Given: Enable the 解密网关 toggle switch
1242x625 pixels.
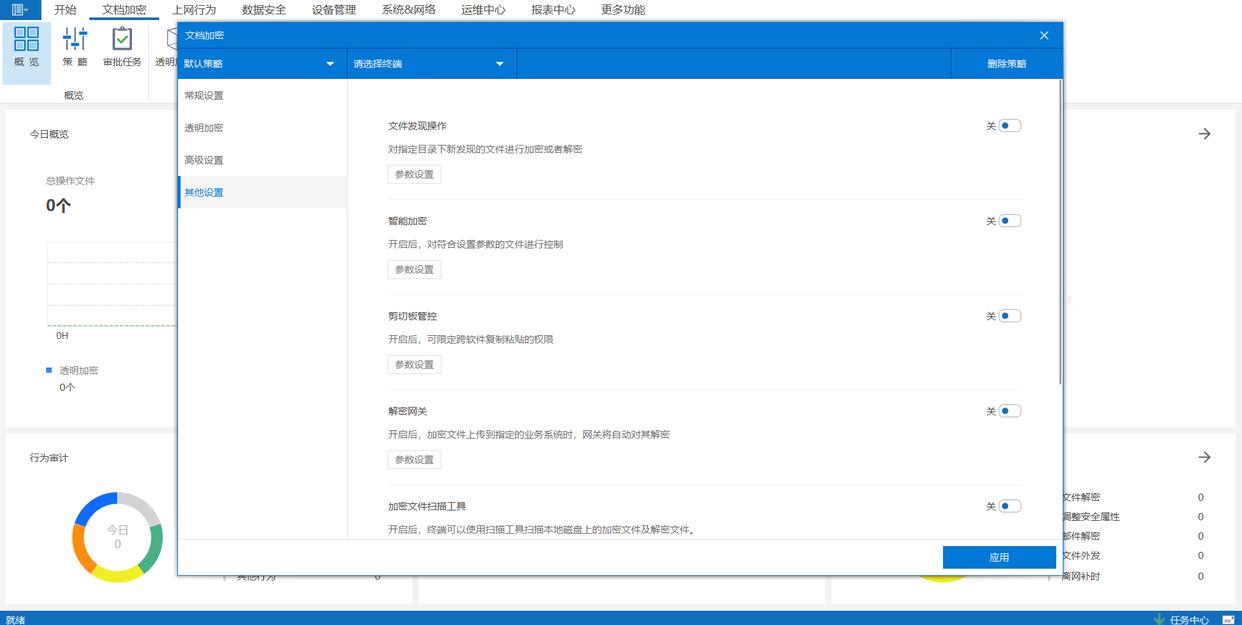Looking at the screenshot, I should [1009, 411].
